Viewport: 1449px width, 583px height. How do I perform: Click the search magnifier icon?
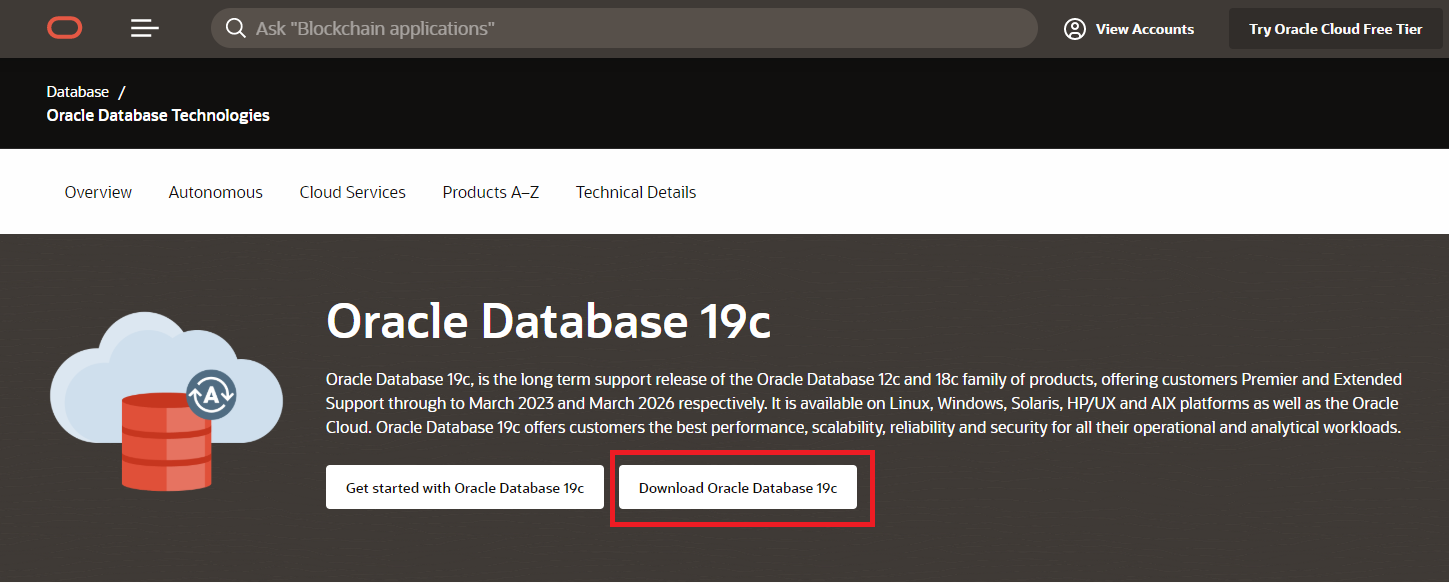click(236, 28)
